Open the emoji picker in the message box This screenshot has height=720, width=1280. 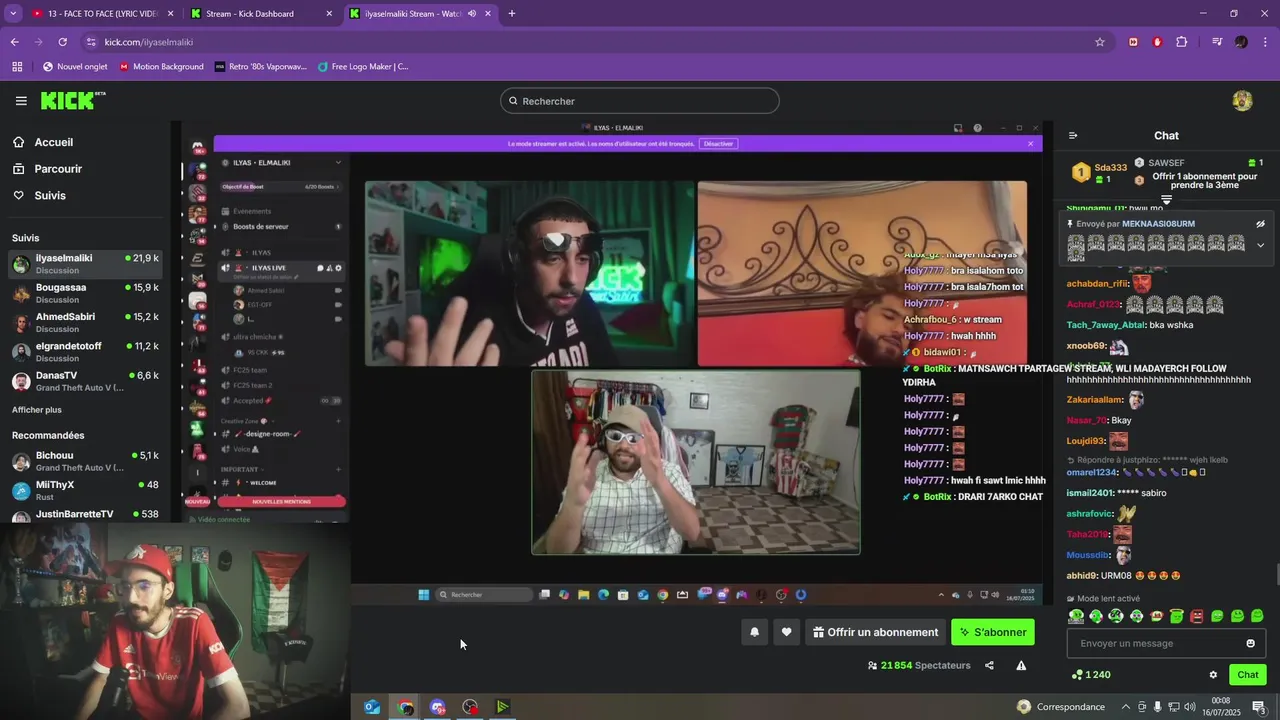click(x=1250, y=643)
